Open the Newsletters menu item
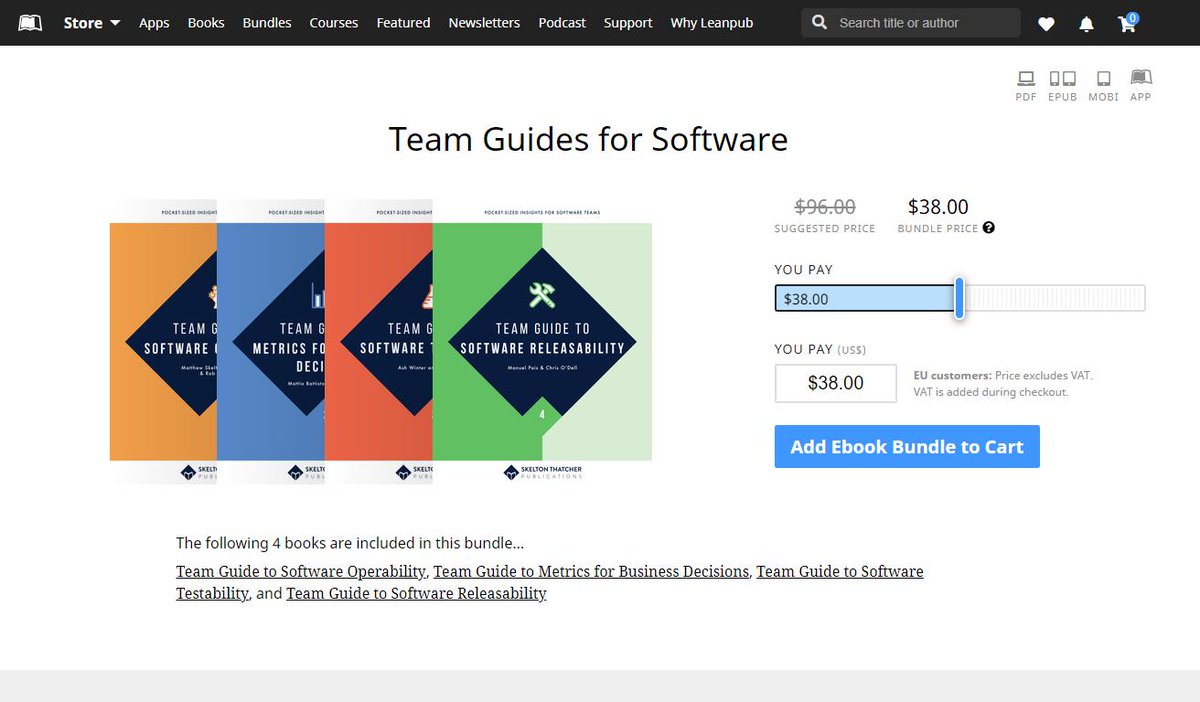The height and width of the screenshot is (702, 1200). coord(484,22)
